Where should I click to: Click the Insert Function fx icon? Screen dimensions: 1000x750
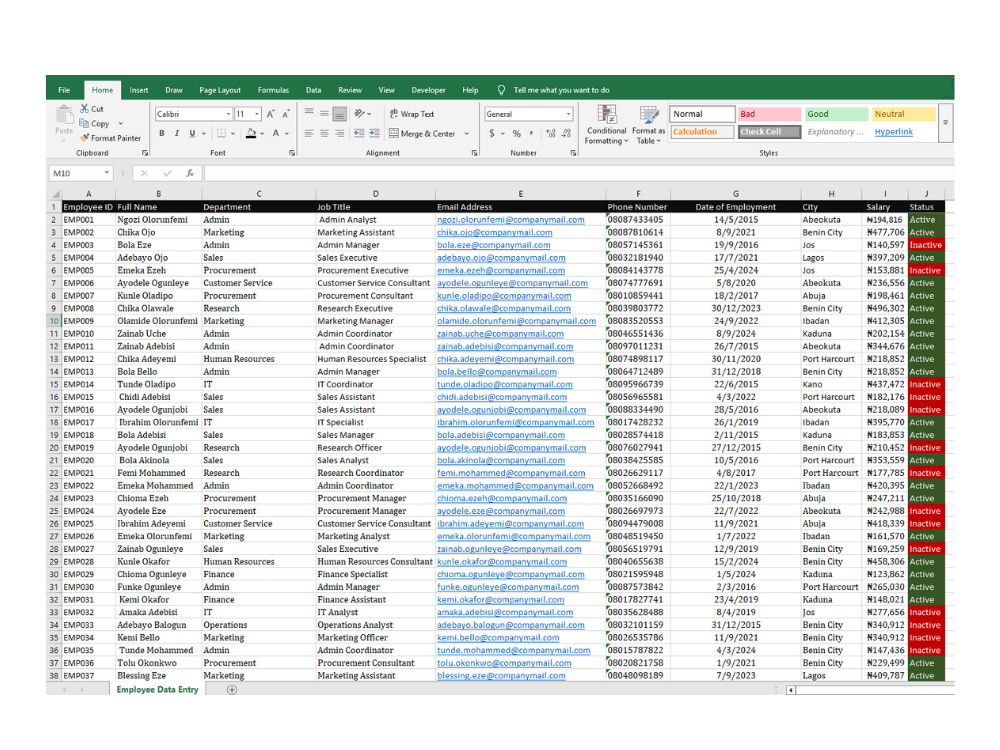[190, 173]
